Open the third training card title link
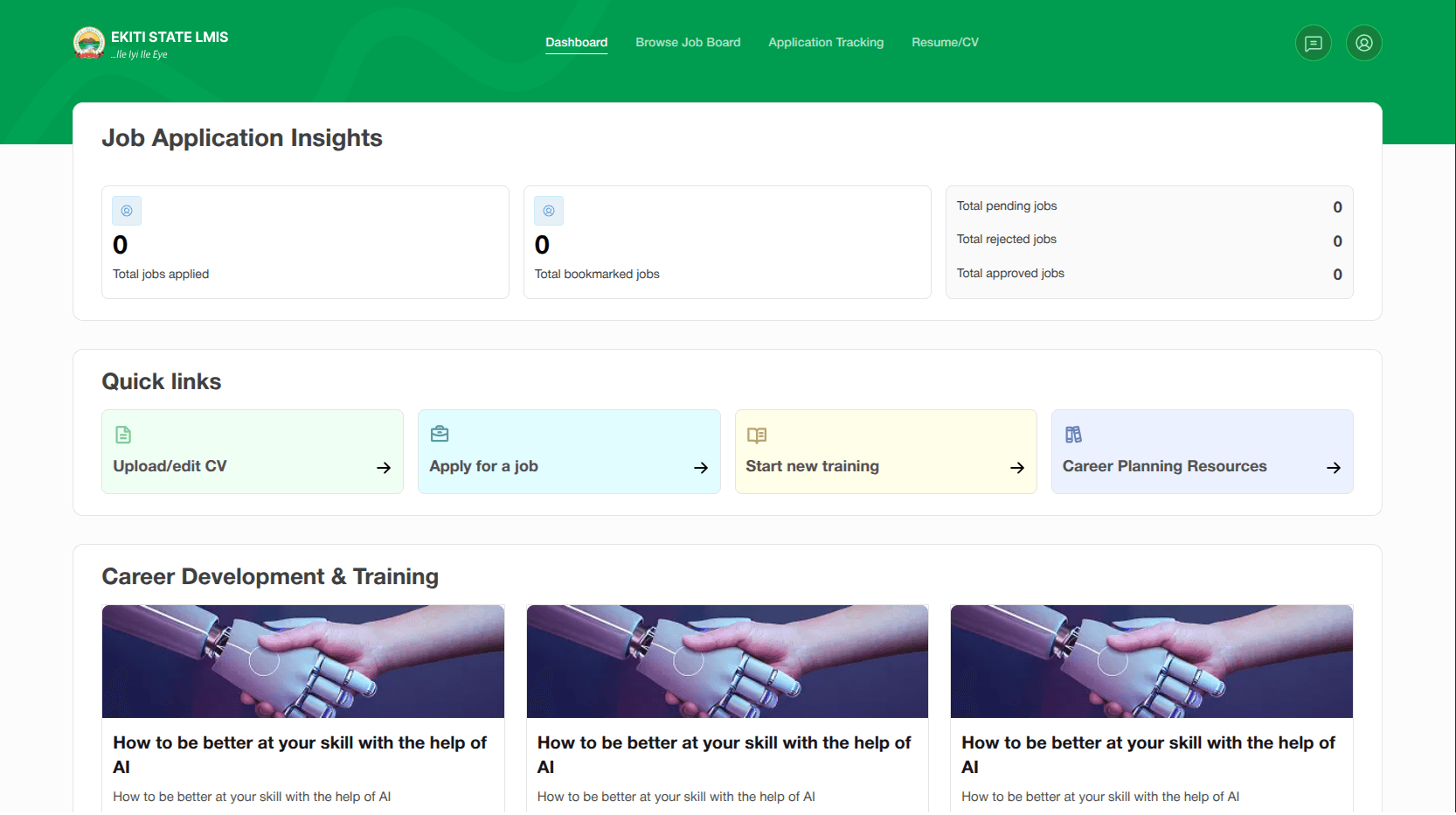Screen dimensions: 1456x815 point(1148,755)
